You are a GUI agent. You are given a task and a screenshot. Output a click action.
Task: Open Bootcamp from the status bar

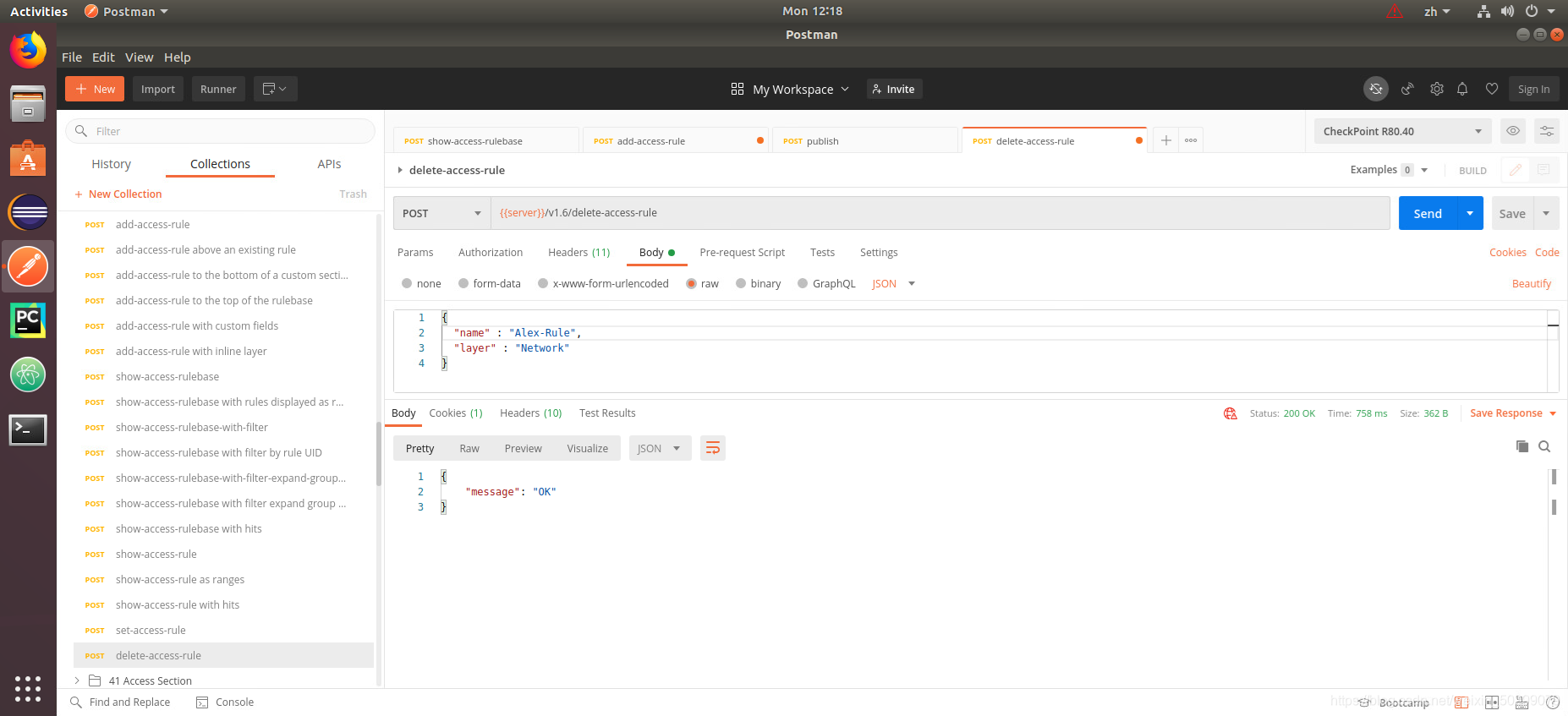point(1395,702)
